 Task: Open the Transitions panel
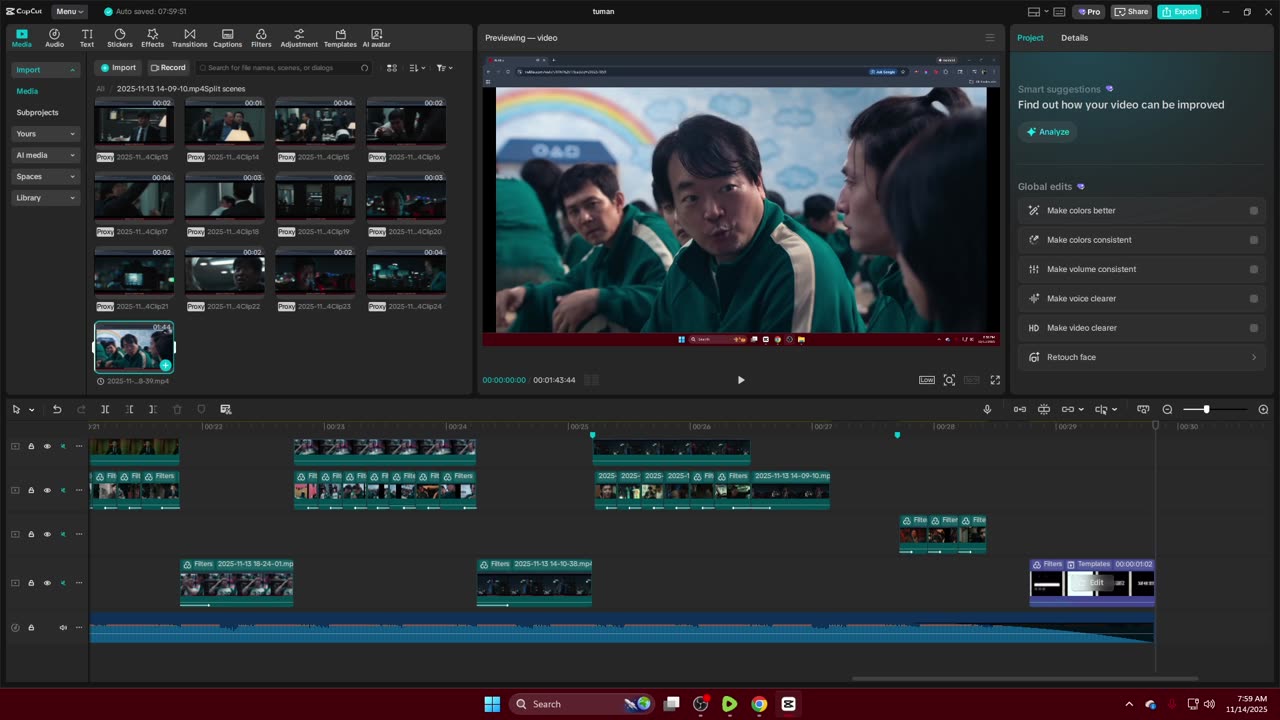[x=189, y=38]
